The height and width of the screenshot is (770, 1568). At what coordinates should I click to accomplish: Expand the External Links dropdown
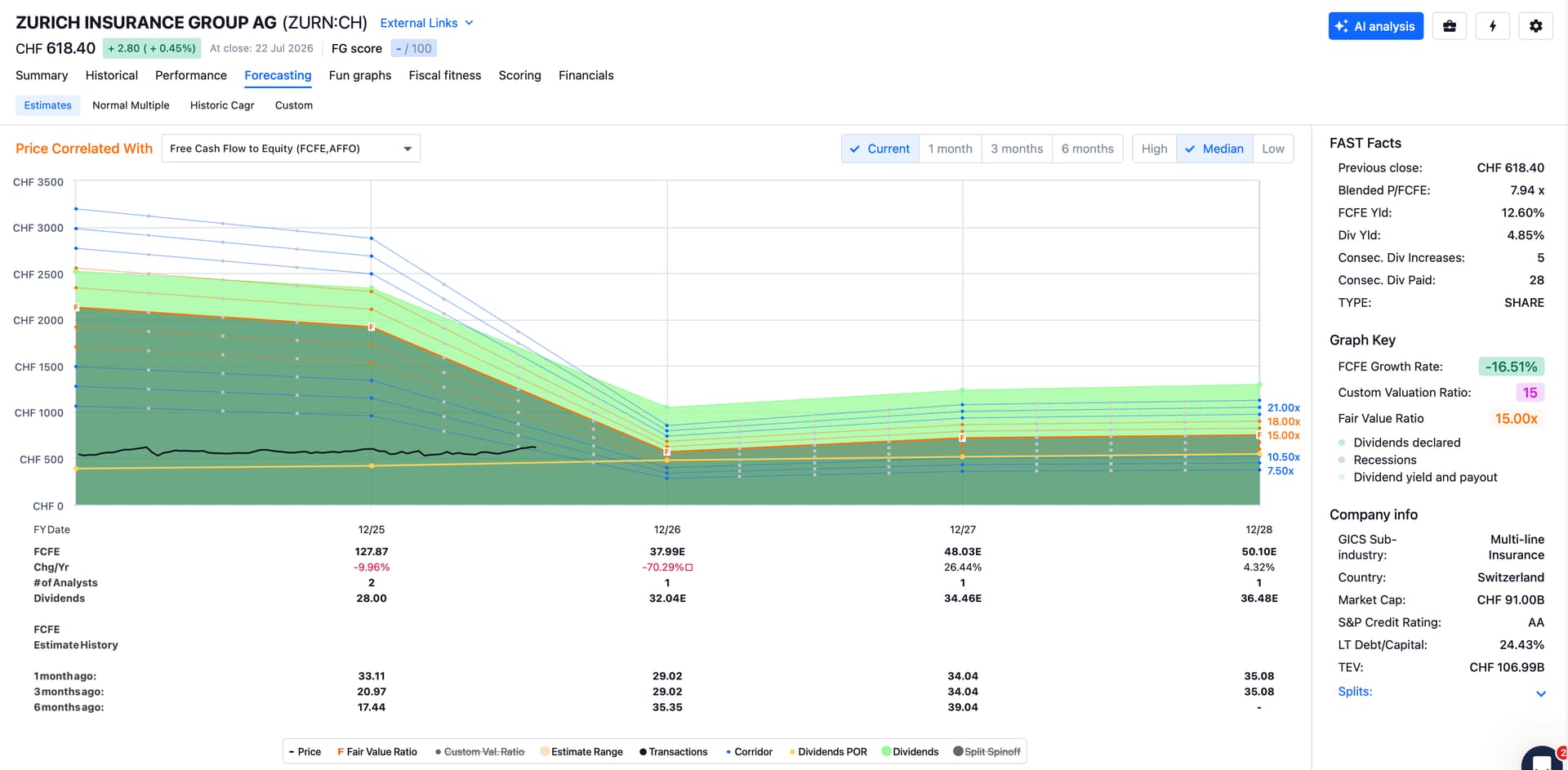427,23
